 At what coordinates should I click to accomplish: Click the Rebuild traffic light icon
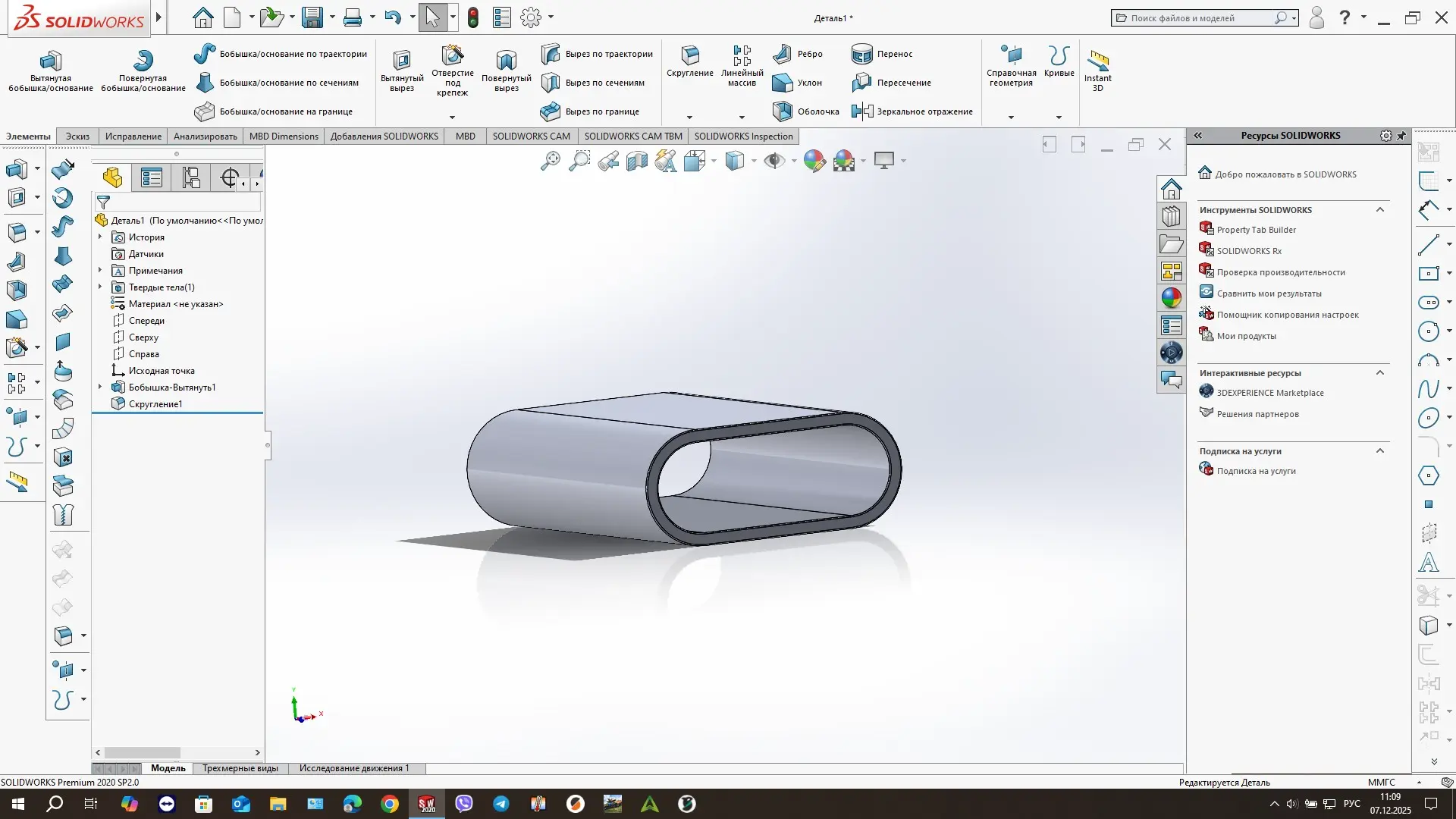point(473,17)
